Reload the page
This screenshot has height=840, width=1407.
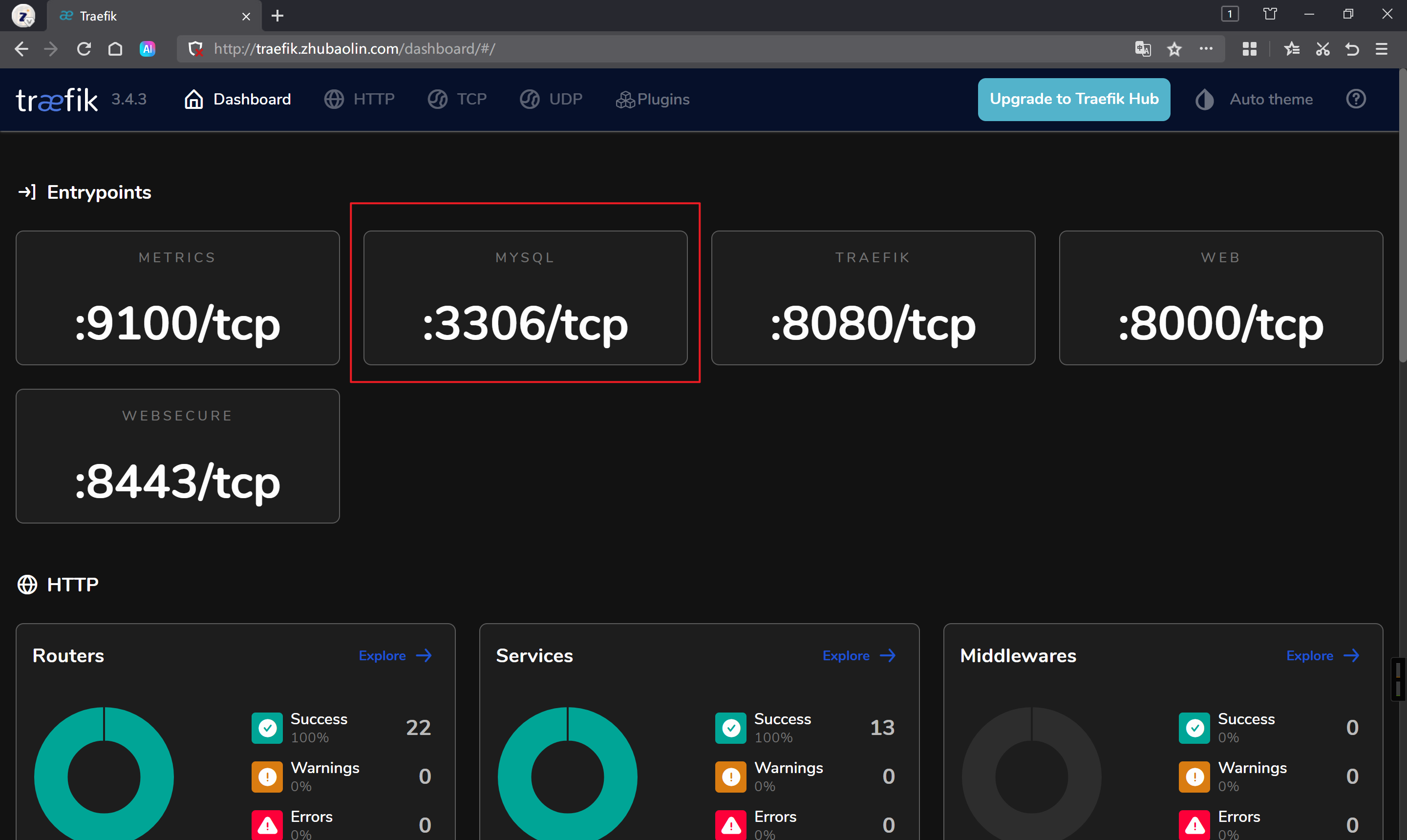[x=84, y=49]
